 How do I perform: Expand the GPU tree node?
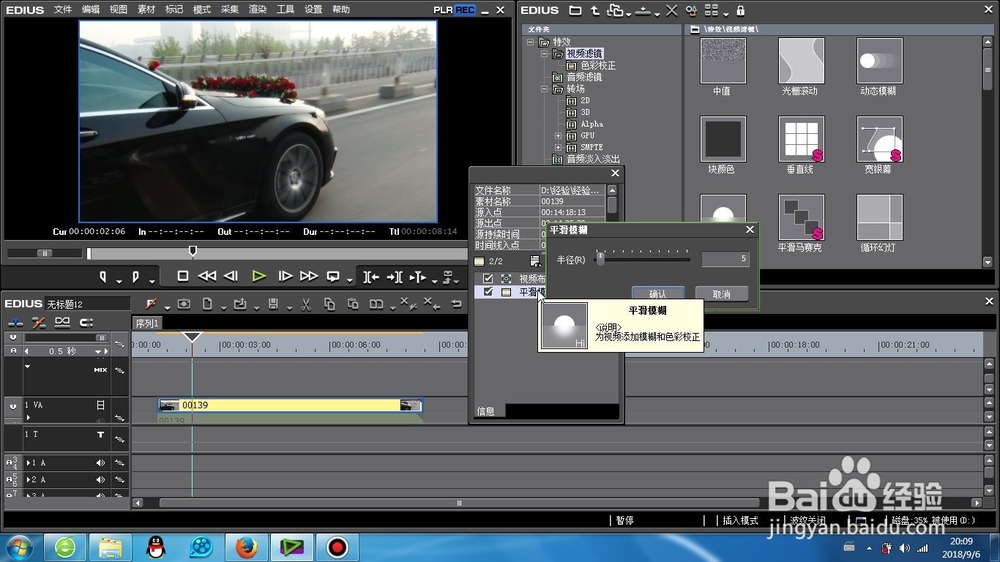point(558,136)
